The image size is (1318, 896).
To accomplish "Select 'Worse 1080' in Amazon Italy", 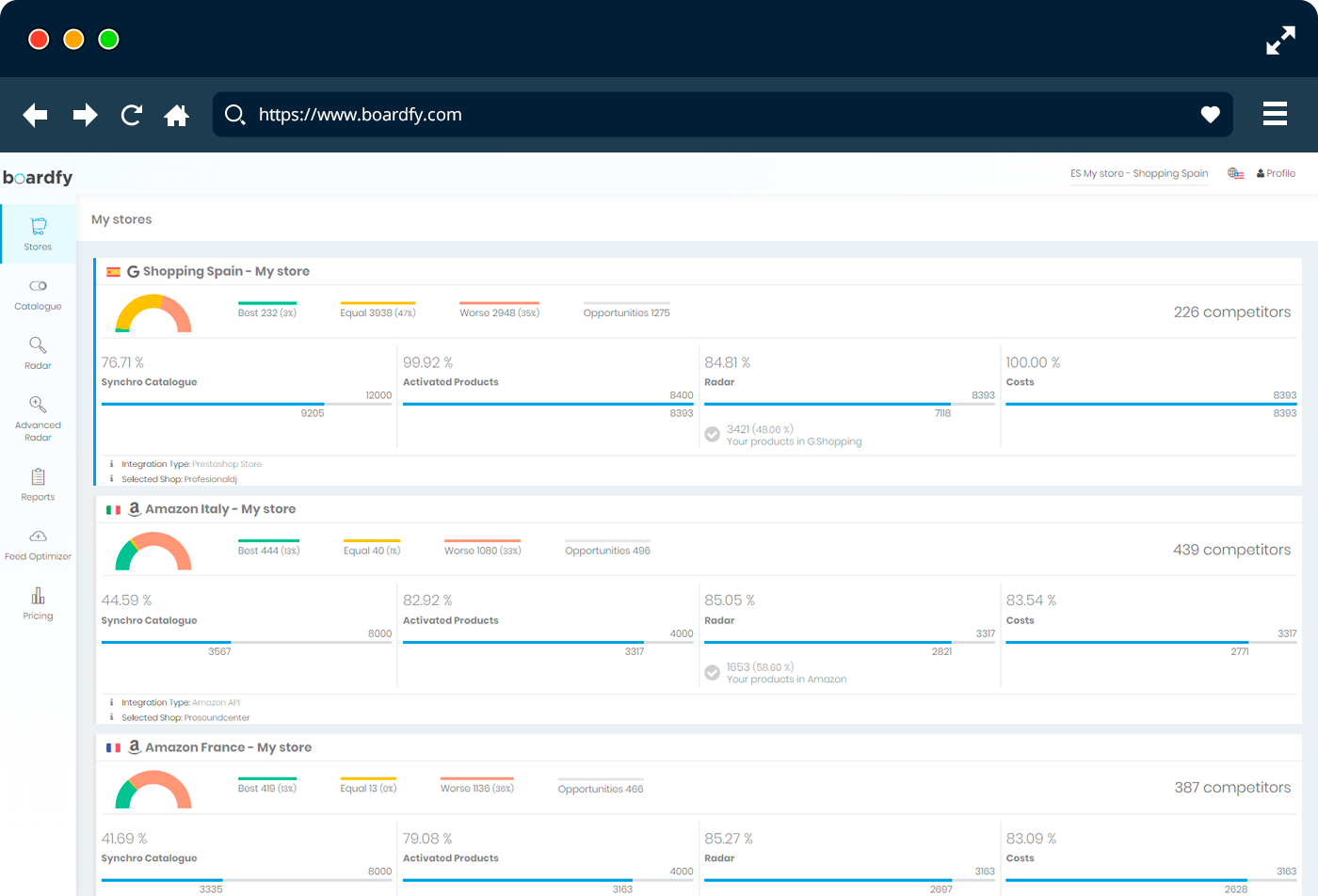I will click(x=483, y=548).
